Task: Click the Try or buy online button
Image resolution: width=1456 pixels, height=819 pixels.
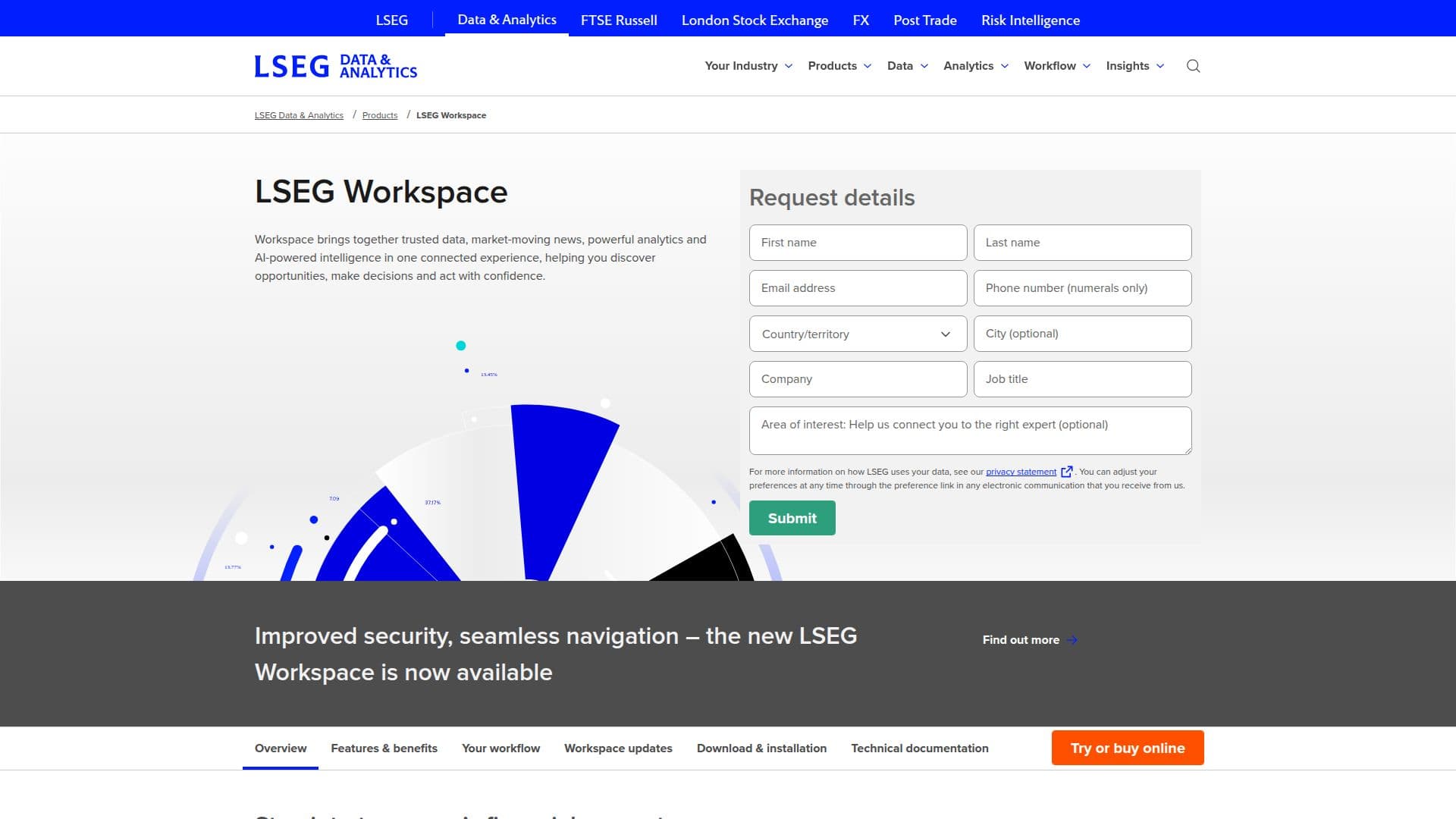Action: (x=1127, y=748)
